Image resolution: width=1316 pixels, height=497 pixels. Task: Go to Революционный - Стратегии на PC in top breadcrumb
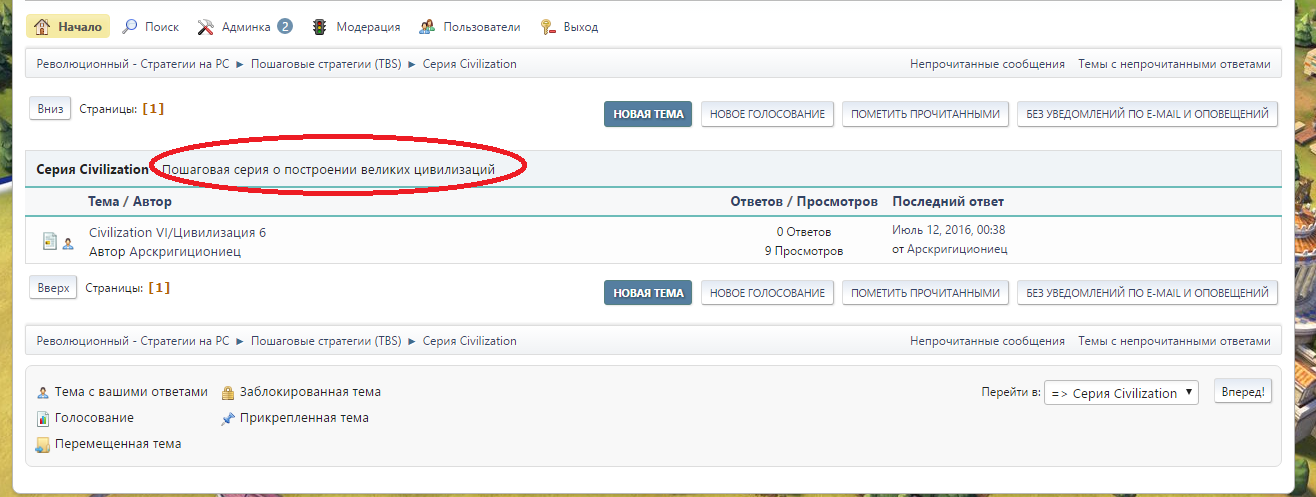coord(133,64)
